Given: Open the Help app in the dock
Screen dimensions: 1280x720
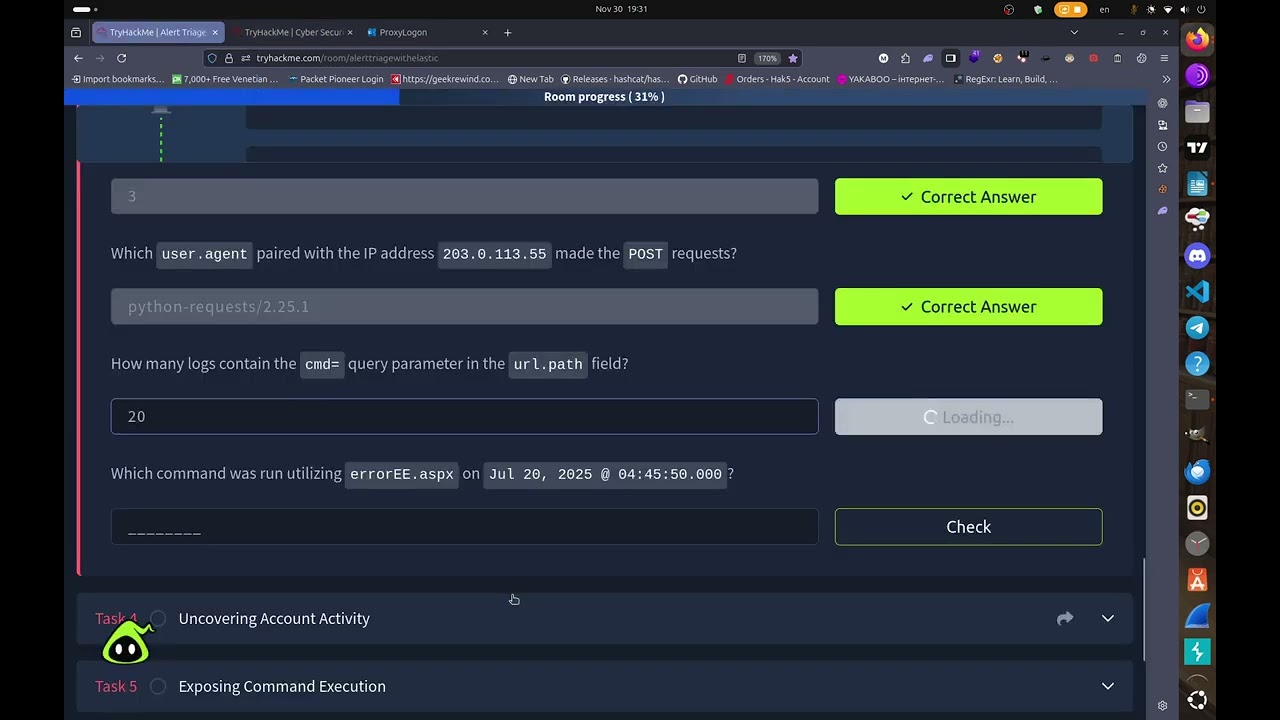Looking at the screenshot, I should [x=1197, y=363].
